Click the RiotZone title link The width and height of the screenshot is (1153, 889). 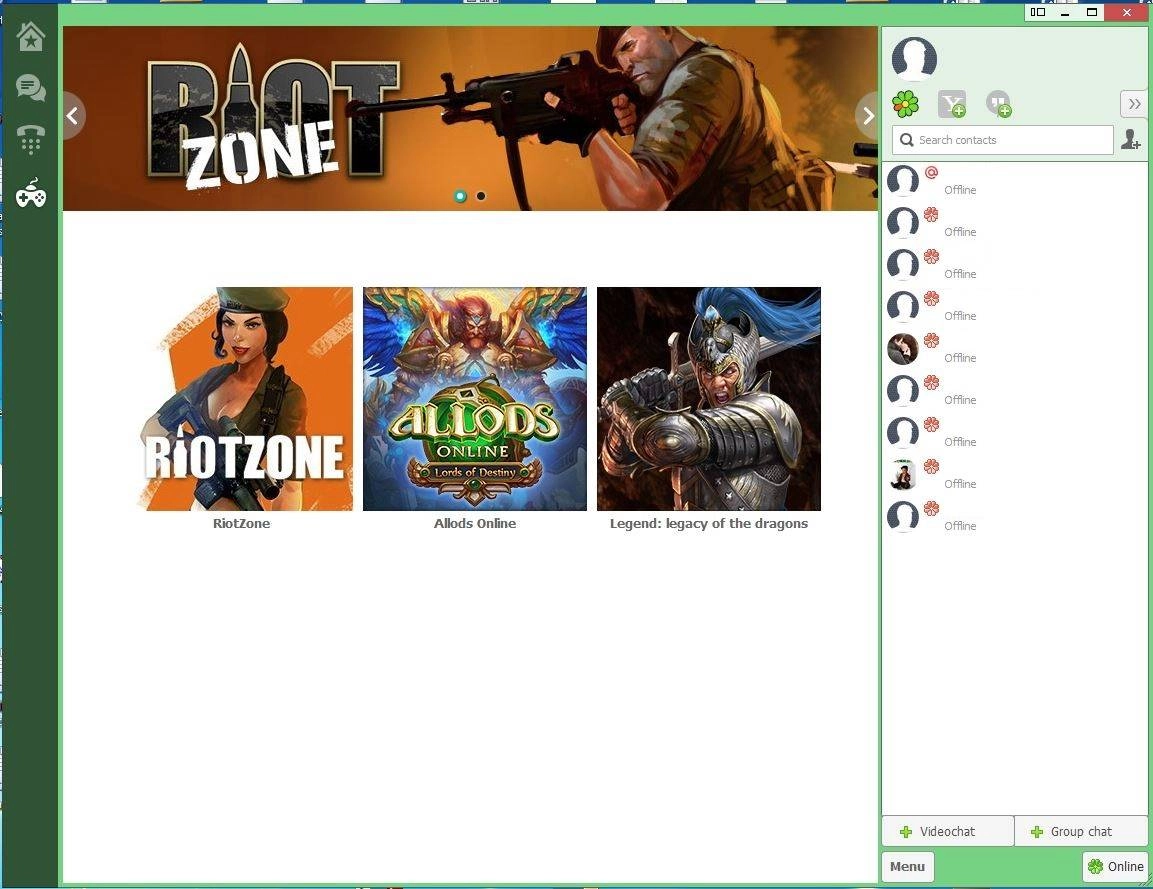(242, 524)
